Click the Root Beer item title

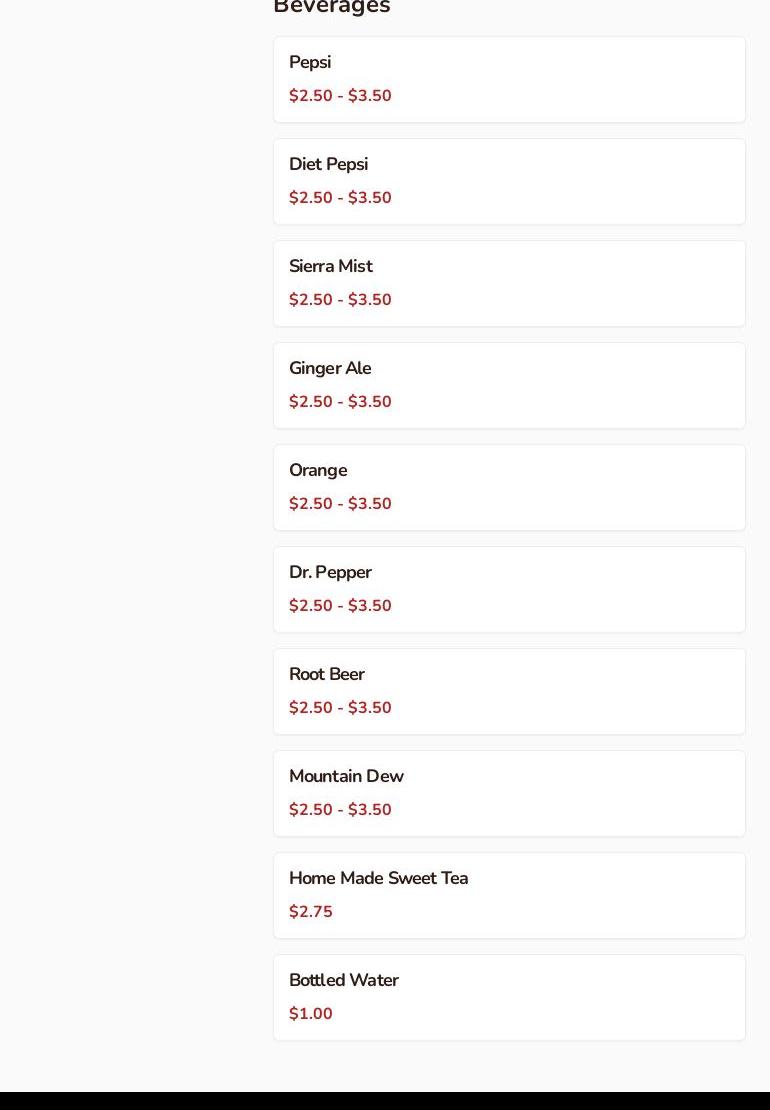pos(326,674)
